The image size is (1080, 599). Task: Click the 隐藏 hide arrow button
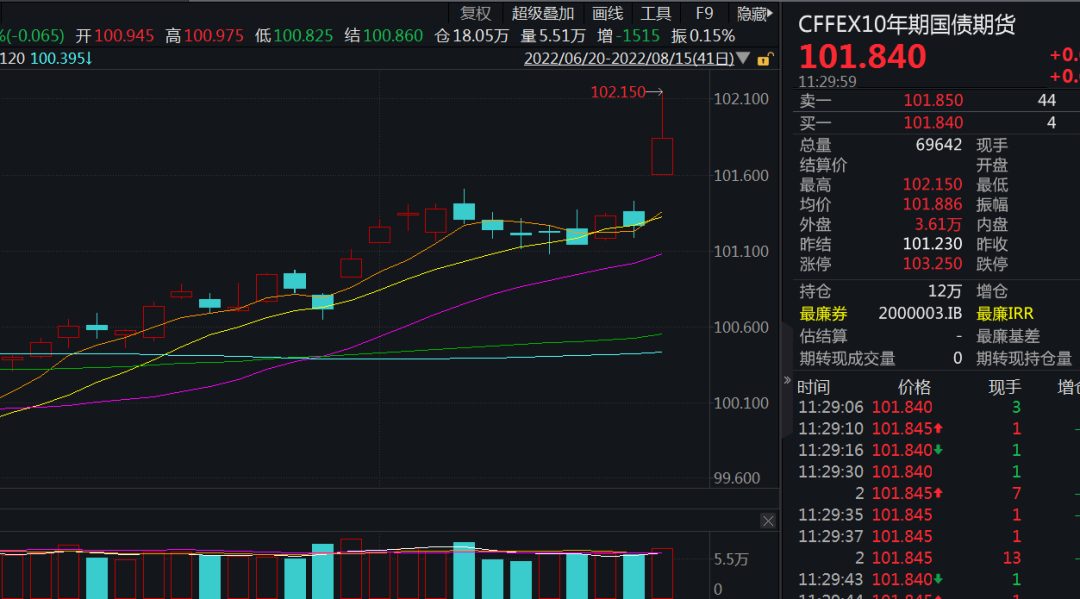point(754,13)
